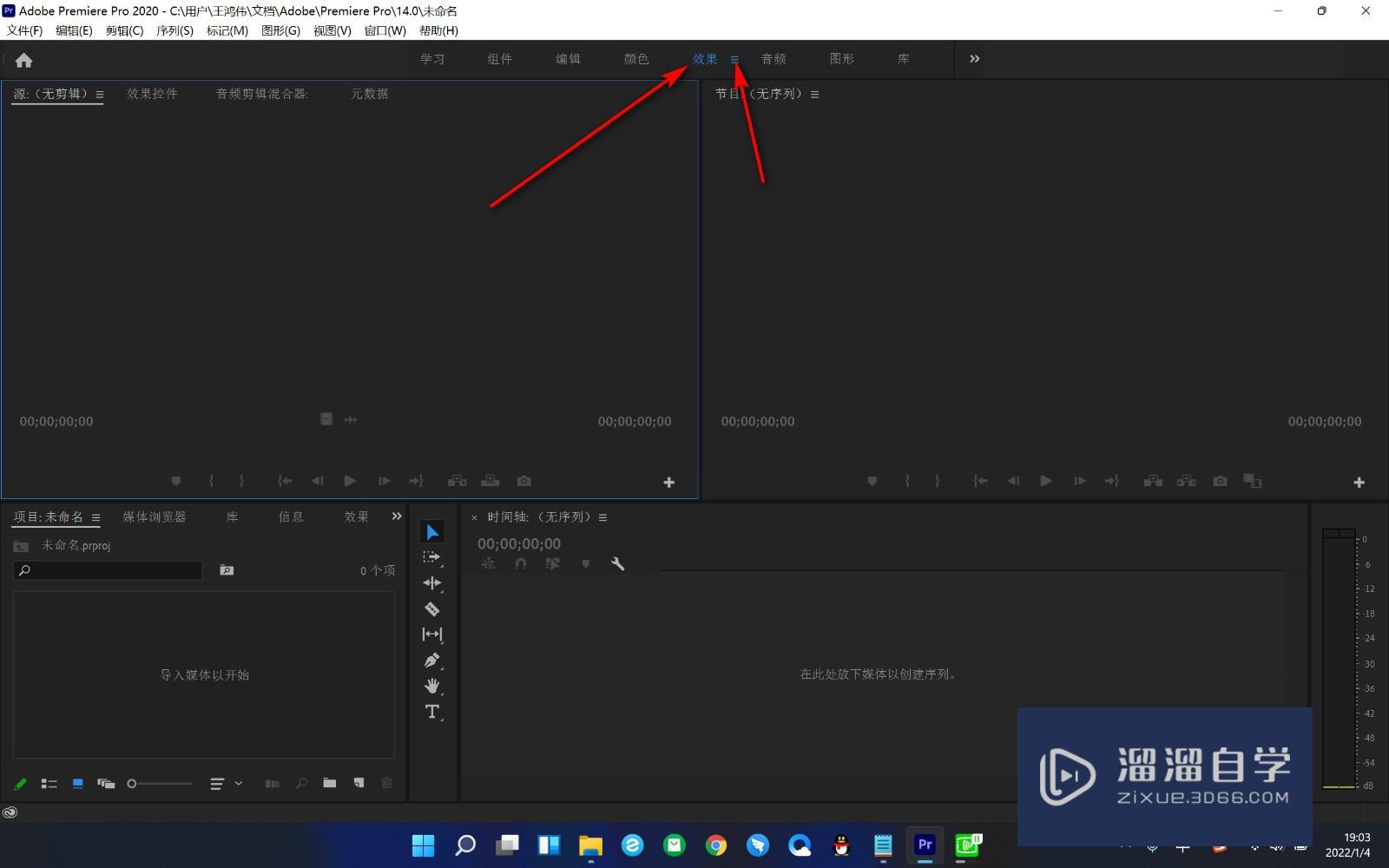Select the Razor tool

[x=432, y=609]
